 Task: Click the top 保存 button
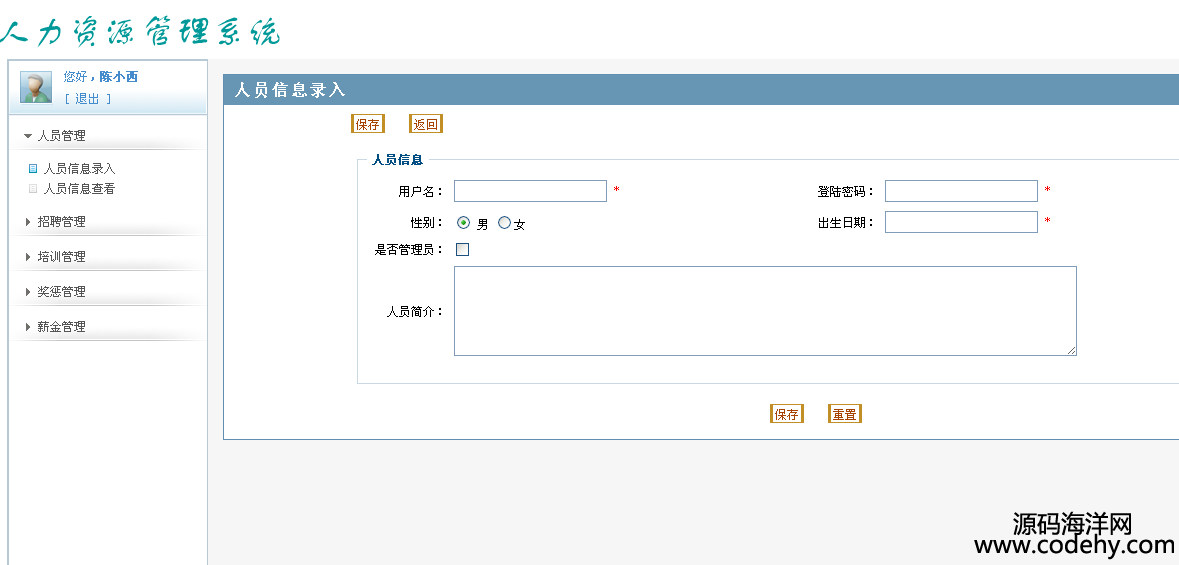pyautogui.click(x=368, y=124)
